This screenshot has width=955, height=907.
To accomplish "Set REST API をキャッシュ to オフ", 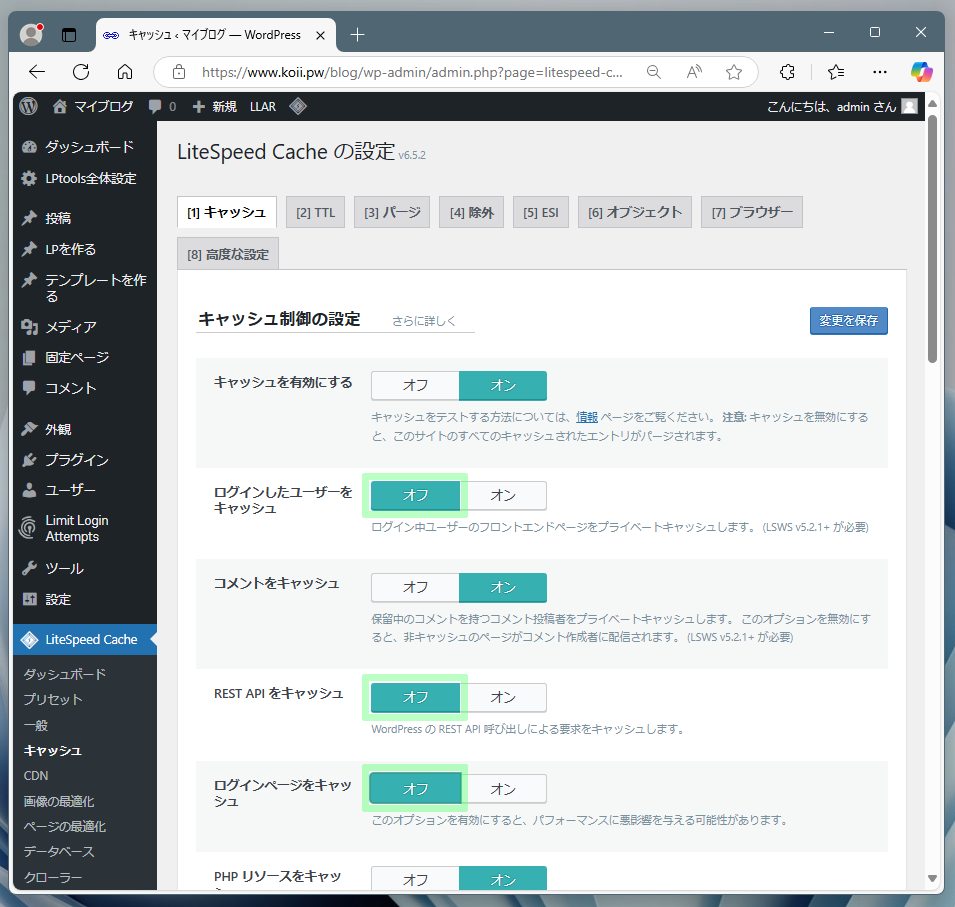I will [415, 697].
